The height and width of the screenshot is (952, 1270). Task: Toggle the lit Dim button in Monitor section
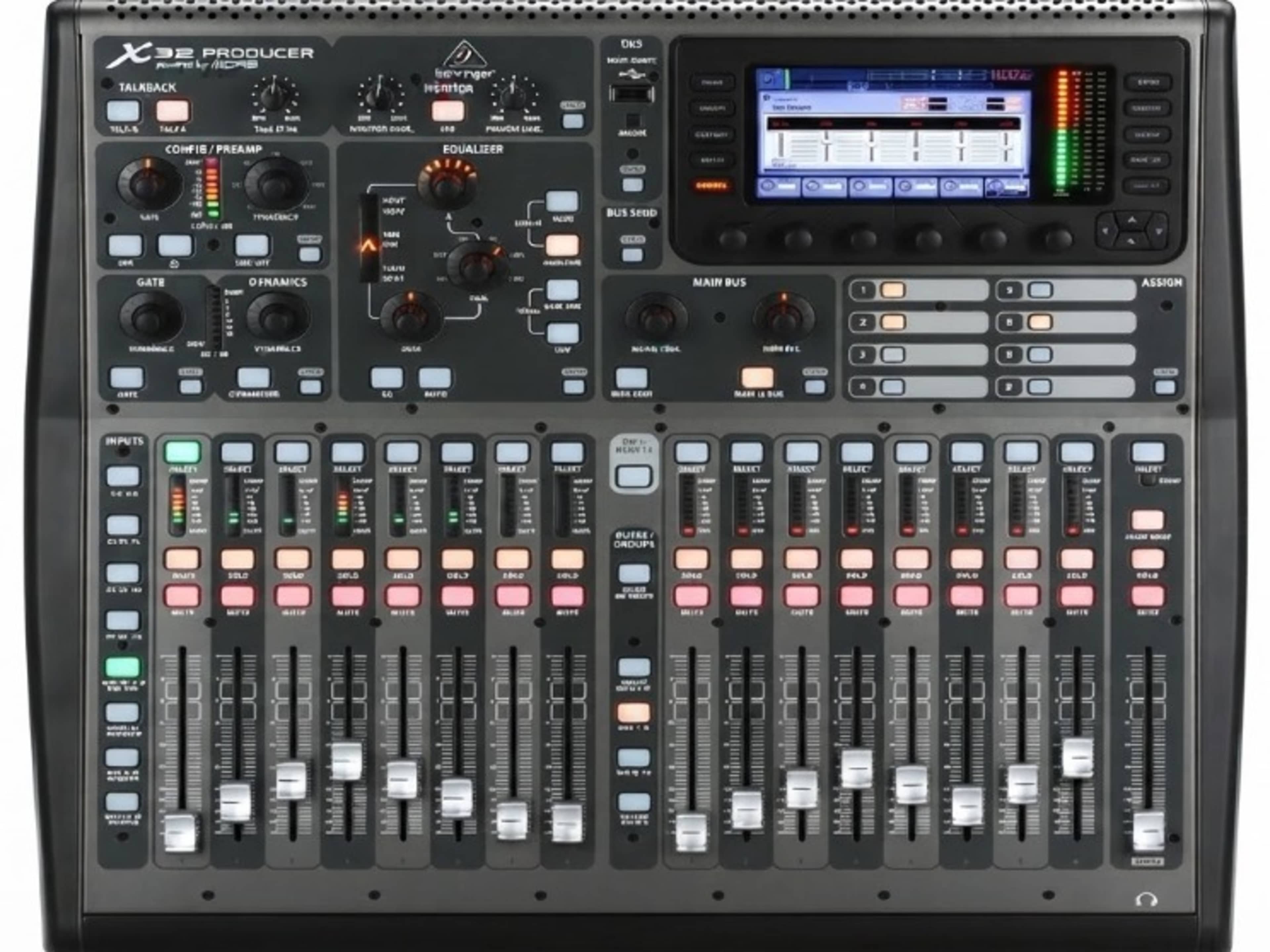(x=448, y=110)
